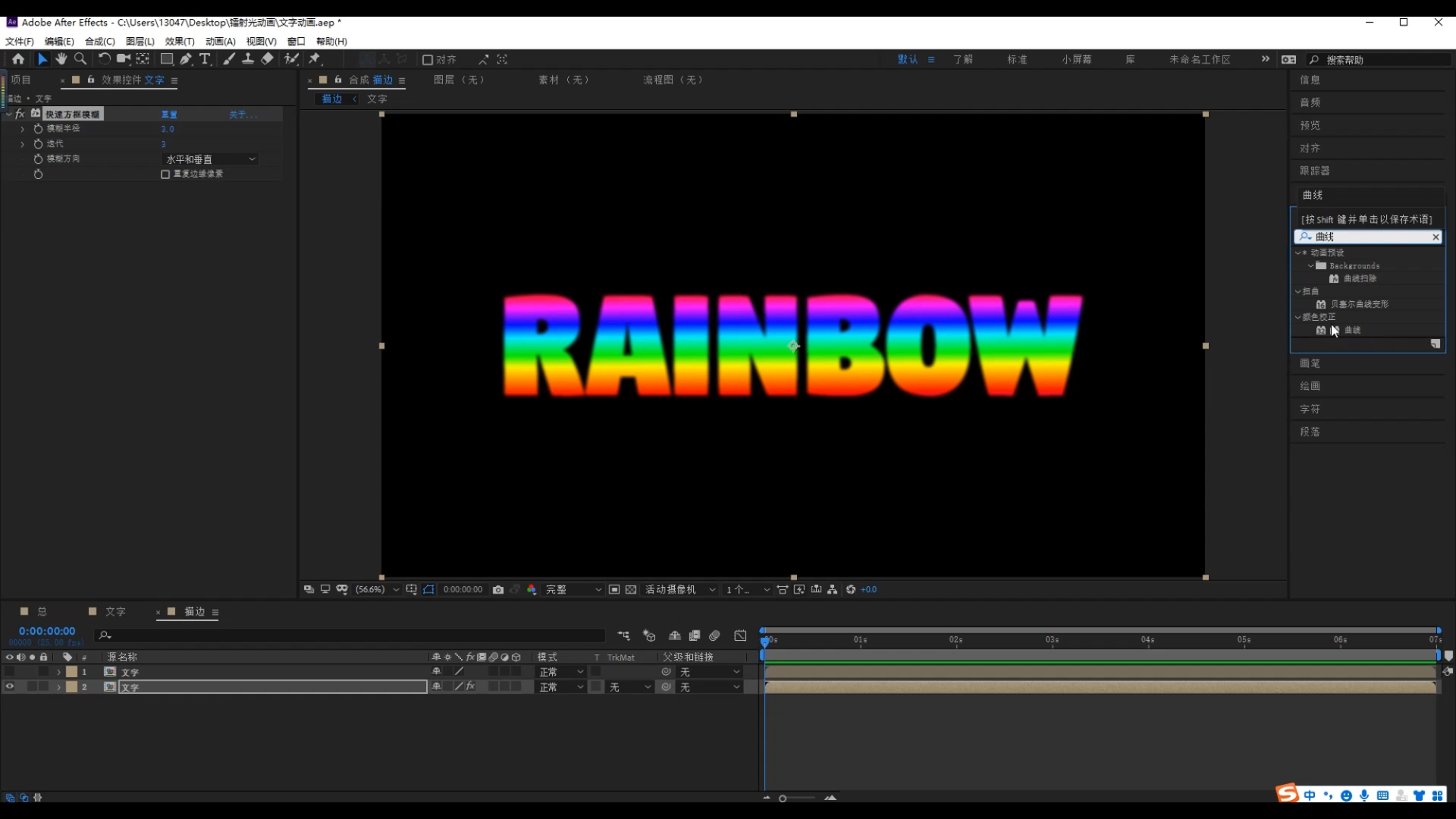Screen dimensions: 1456x819
Task: Open the 效果(T) menu
Action: coord(180,42)
